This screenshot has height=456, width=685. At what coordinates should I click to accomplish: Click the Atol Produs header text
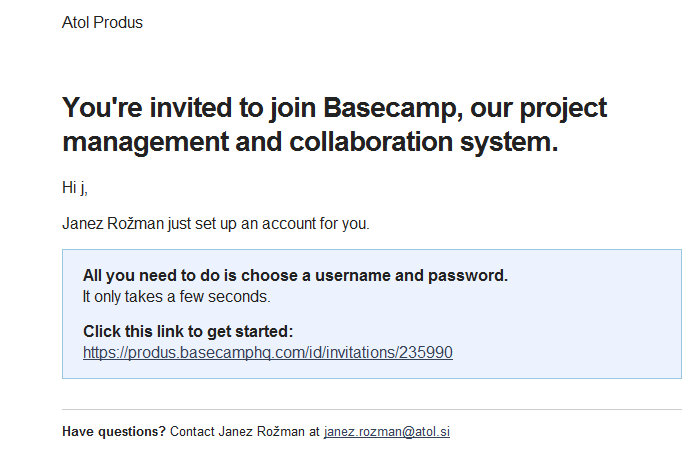point(102,22)
